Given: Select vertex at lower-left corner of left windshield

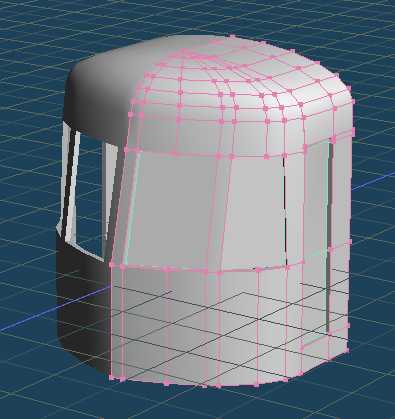Looking at the screenshot, I should (123, 267).
